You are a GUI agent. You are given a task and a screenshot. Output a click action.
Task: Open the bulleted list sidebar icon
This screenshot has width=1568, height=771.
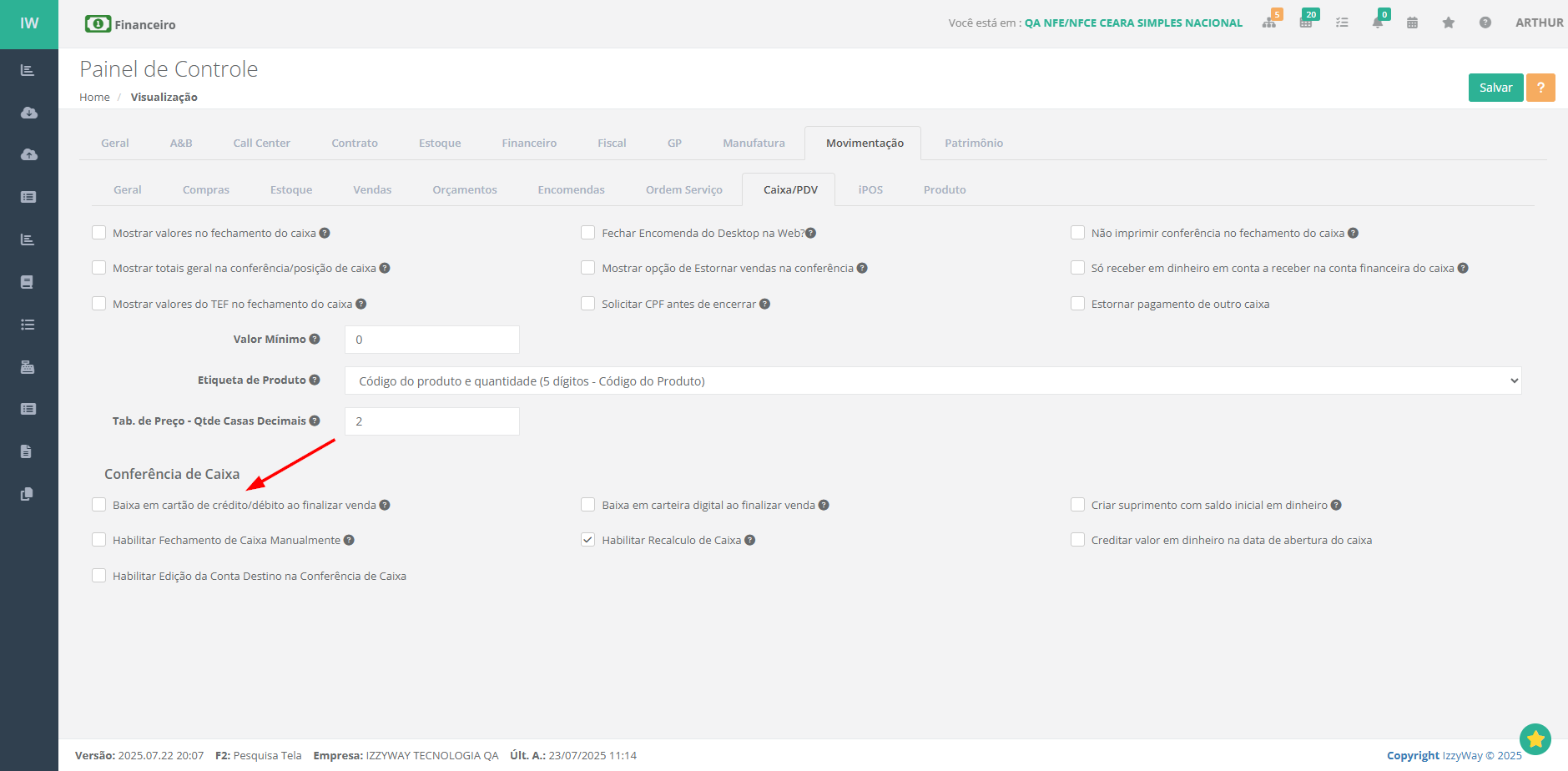point(28,325)
